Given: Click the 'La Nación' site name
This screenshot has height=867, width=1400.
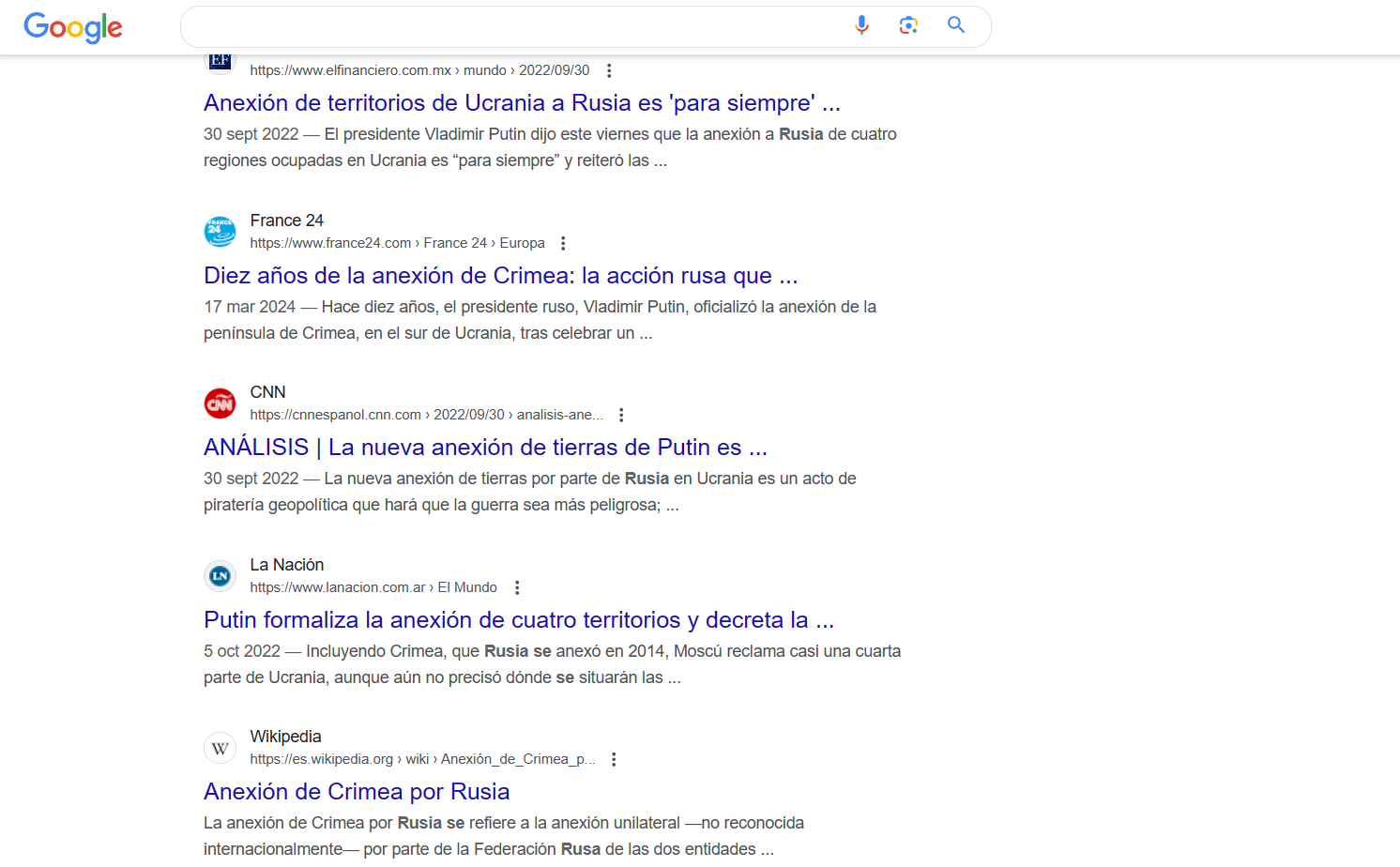Looking at the screenshot, I should (286, 565).
